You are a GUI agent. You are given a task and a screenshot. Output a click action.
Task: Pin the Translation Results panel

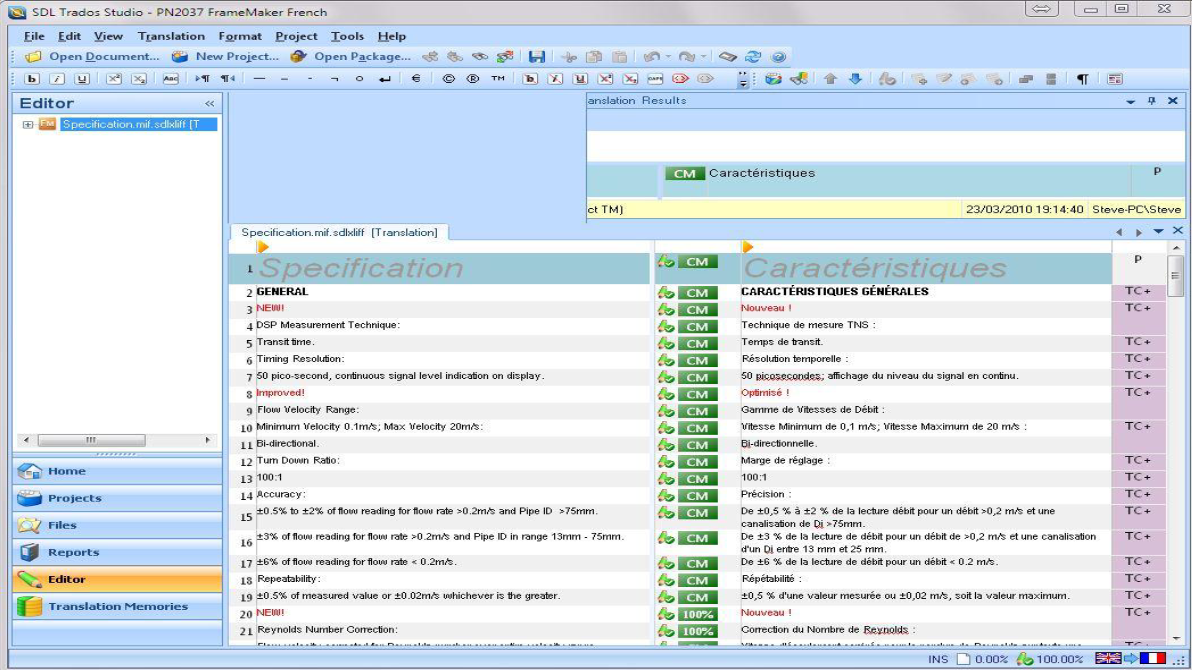[x=1152, y=101]
